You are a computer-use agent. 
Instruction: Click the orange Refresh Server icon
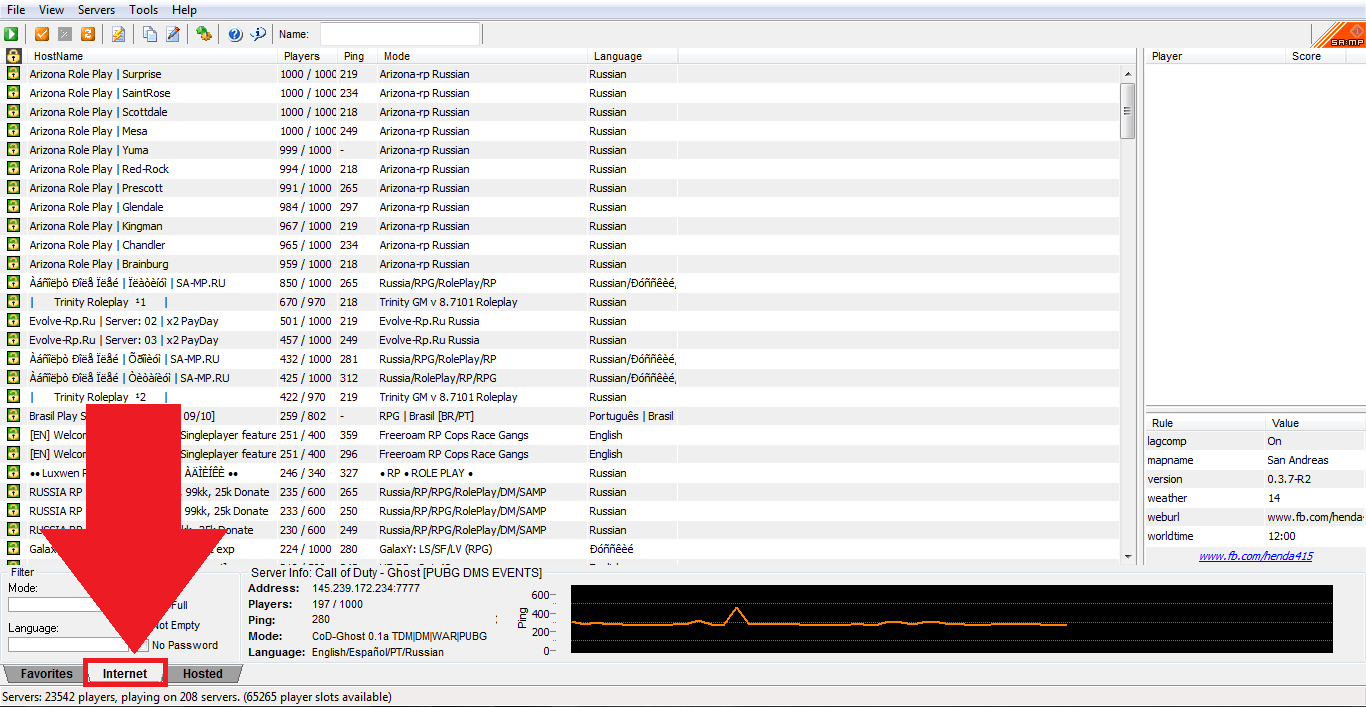(x=88, y=34)
